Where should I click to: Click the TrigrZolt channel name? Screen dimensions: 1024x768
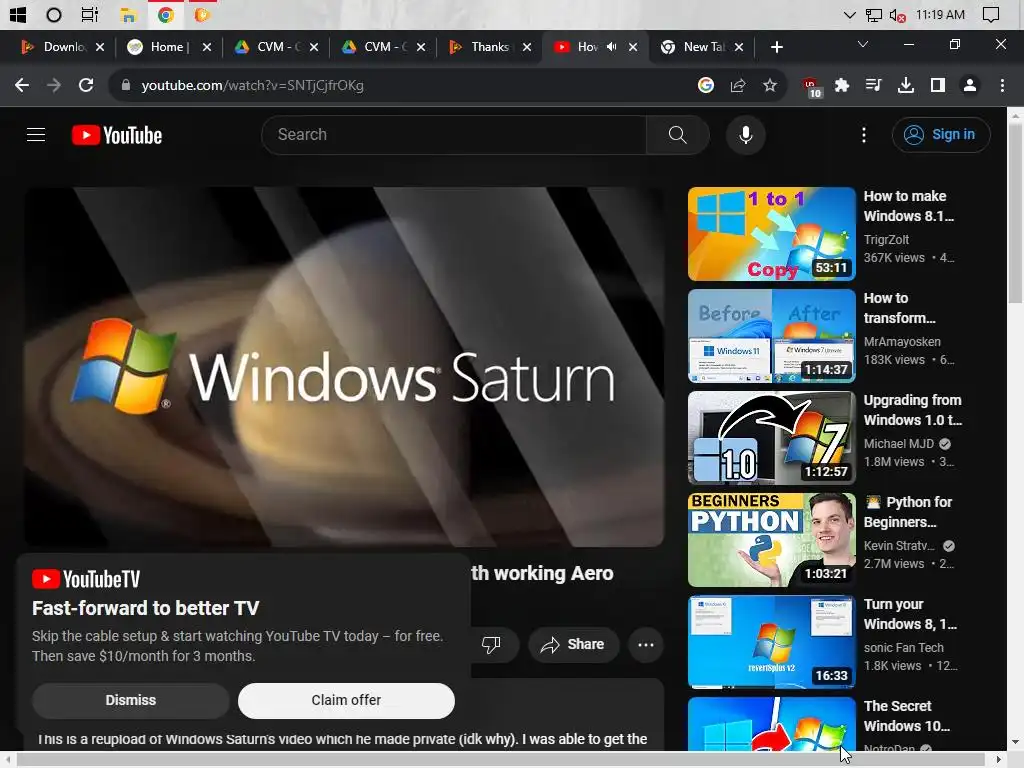tap(886, 240)
